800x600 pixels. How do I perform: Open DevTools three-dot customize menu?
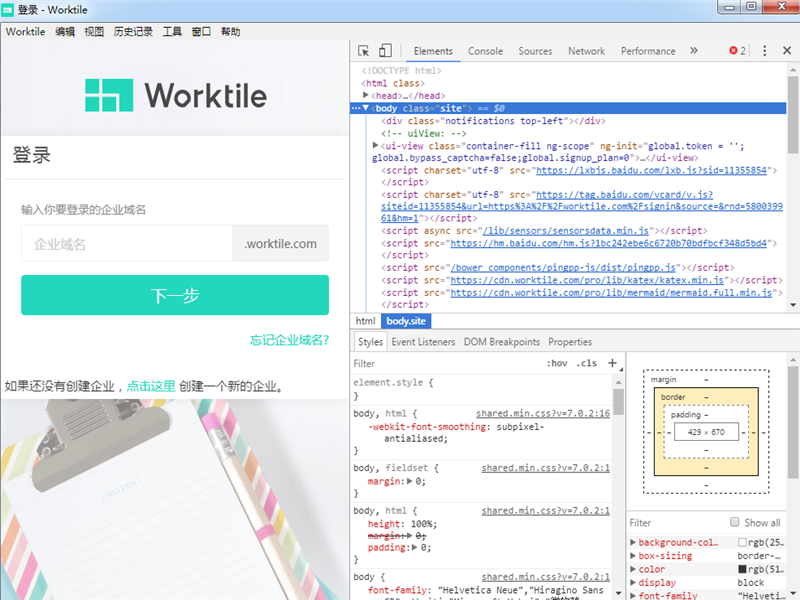[x=764, y=51]
